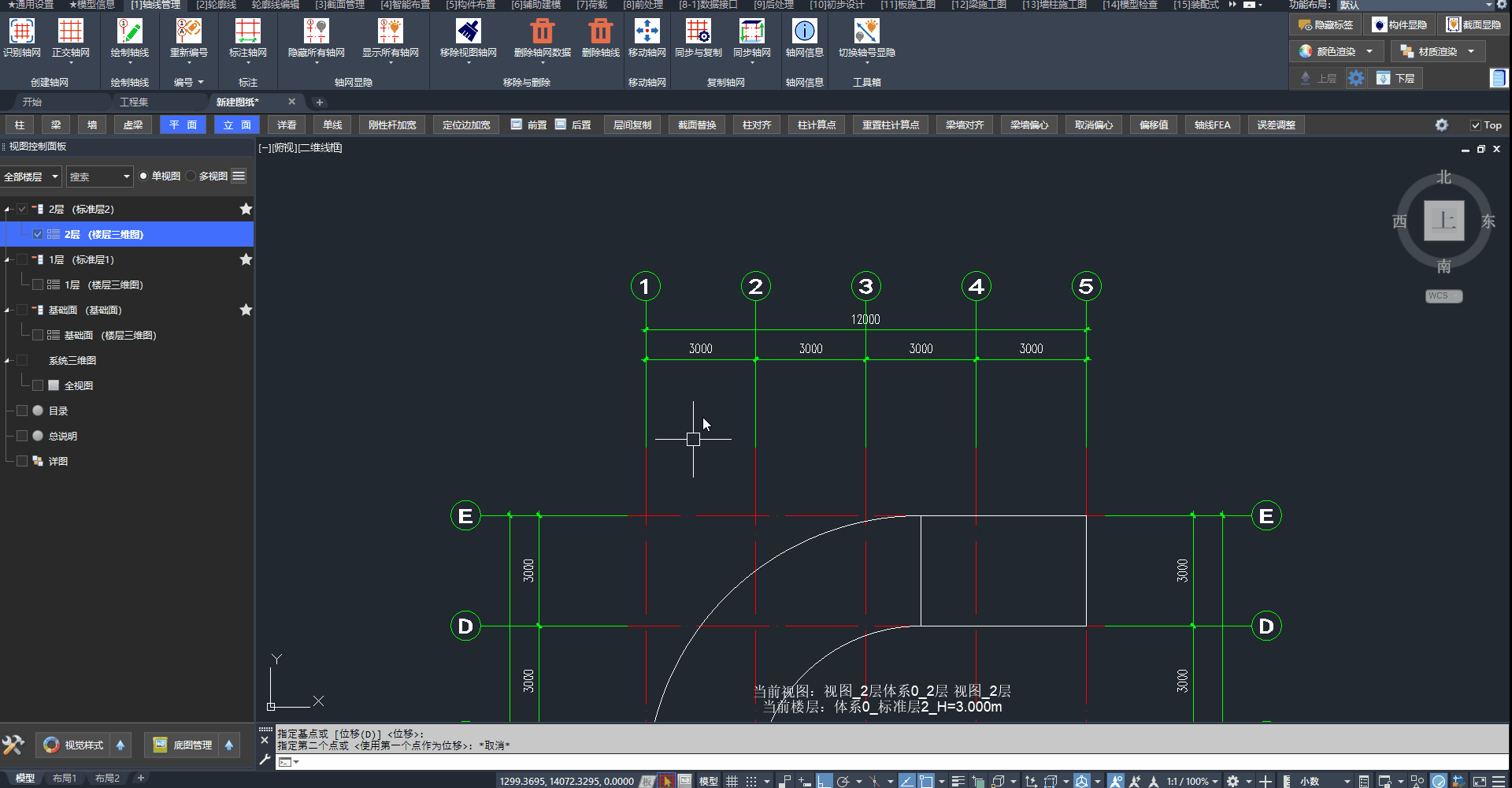Click the 层间复制 button

point(632,125)
